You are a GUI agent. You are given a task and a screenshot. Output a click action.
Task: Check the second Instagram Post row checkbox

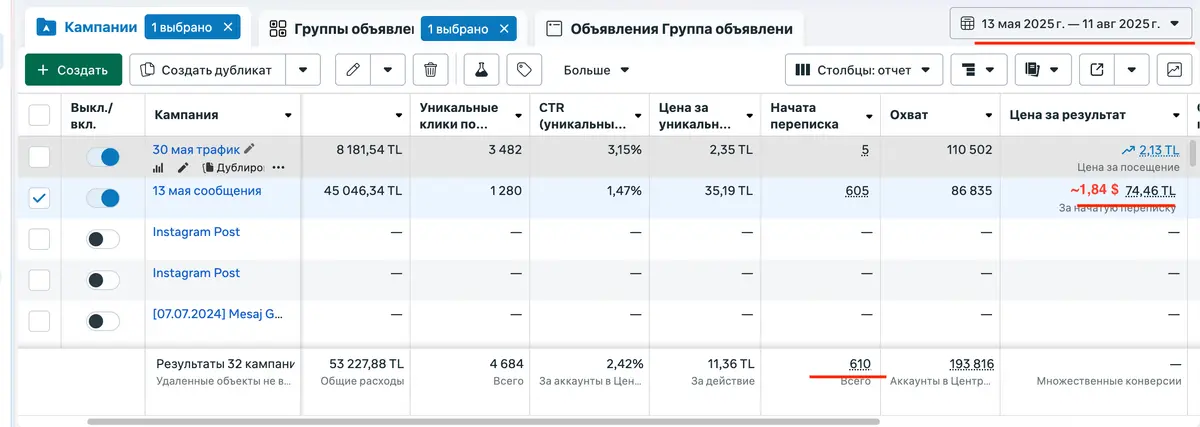click(39, 280)
